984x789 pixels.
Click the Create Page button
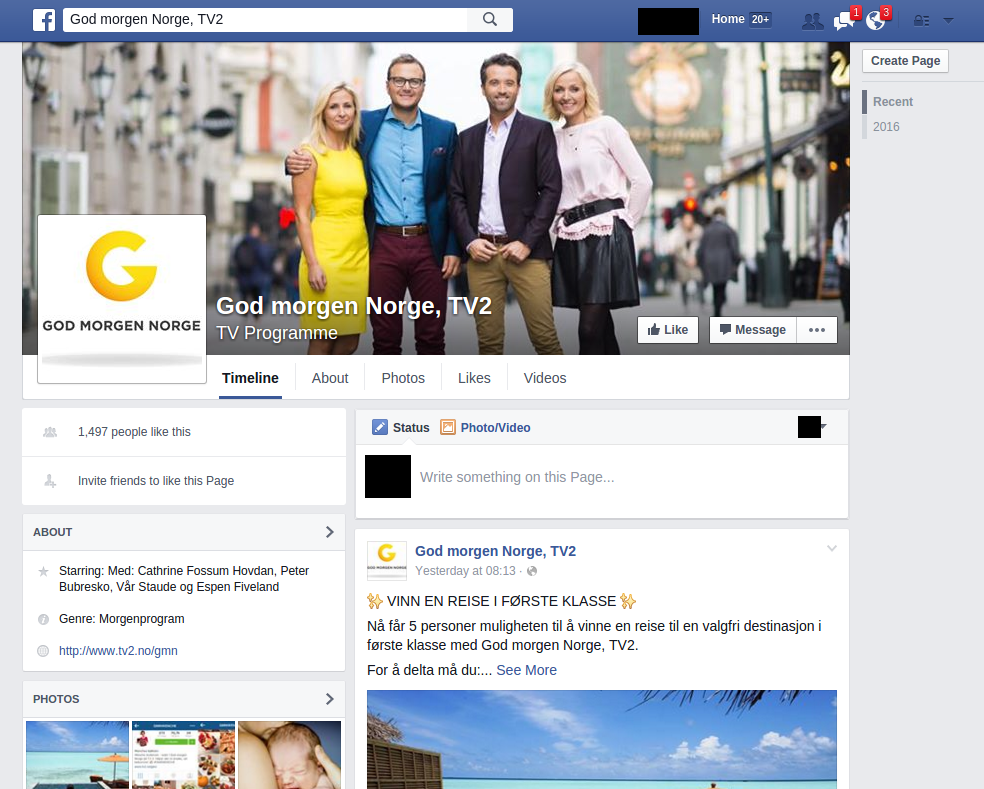click(x=905, y=61)
